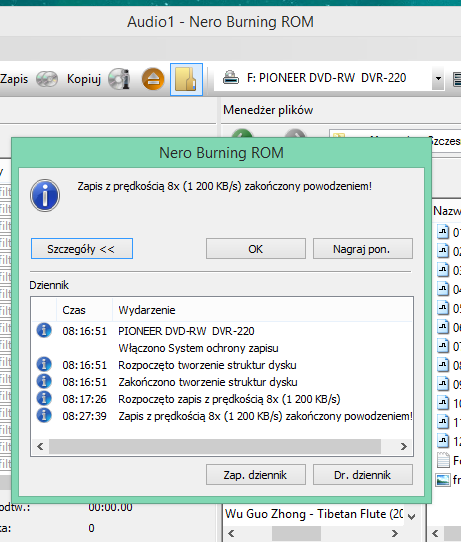Select the text document icon below track 12
The width and height of the screenshot is (461, 542).
[443, 460]
